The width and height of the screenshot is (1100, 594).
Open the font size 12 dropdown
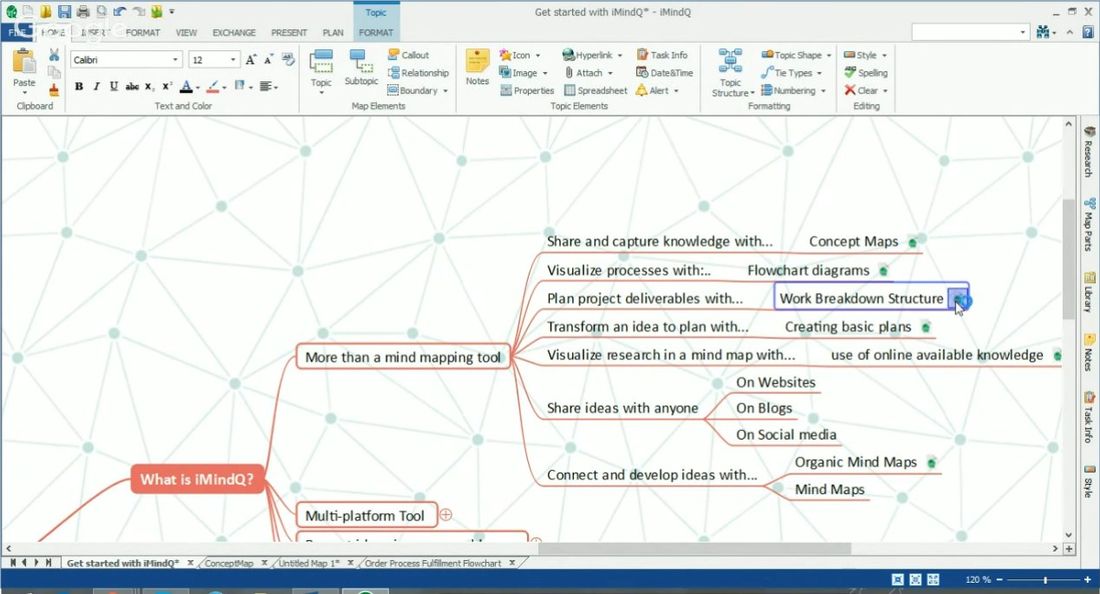click(233, 60)
